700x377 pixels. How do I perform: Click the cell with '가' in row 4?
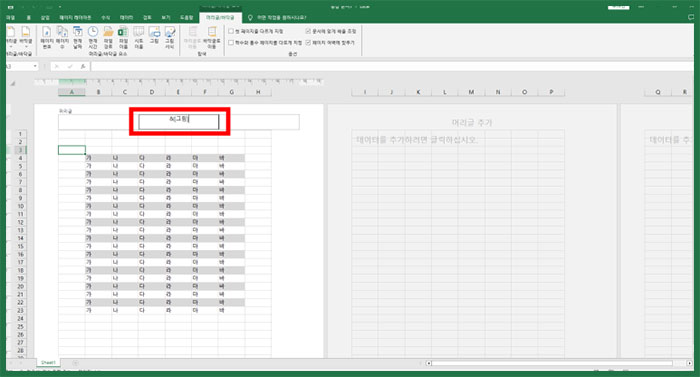(x=98, y=158)
